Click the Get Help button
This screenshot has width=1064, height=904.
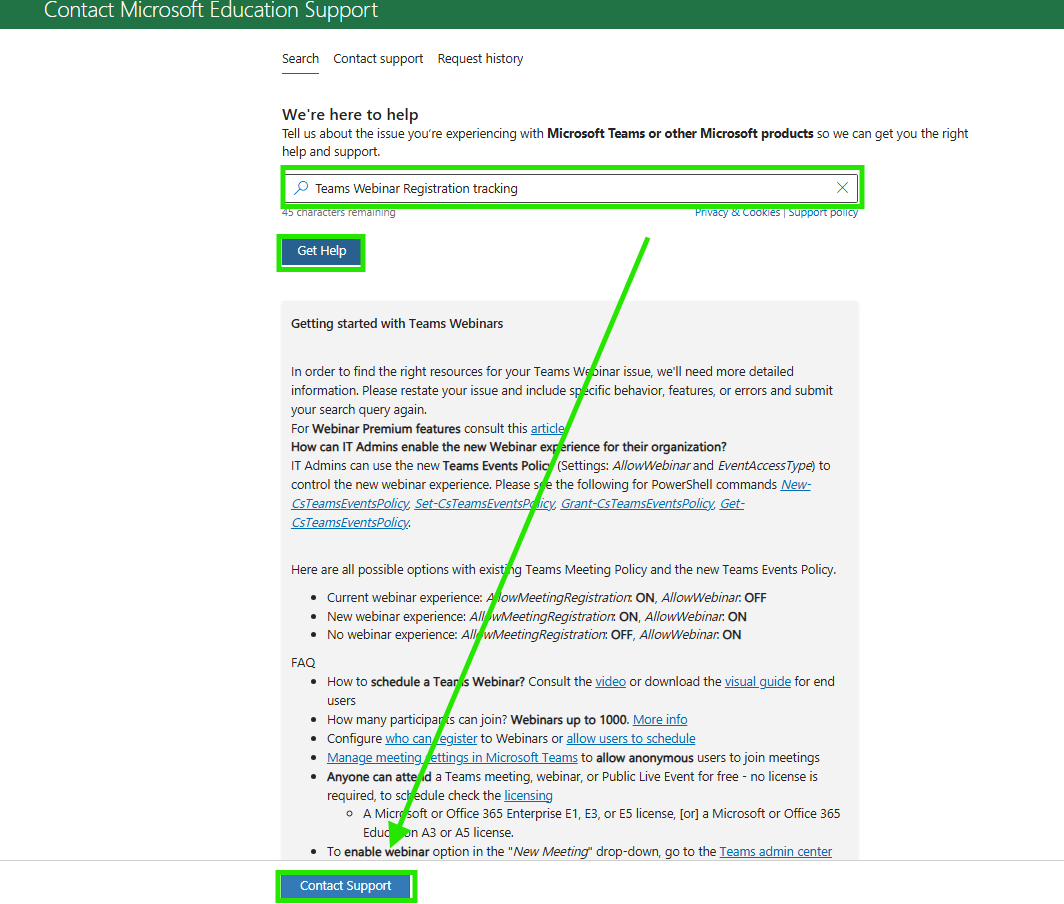tap(322, 251)
